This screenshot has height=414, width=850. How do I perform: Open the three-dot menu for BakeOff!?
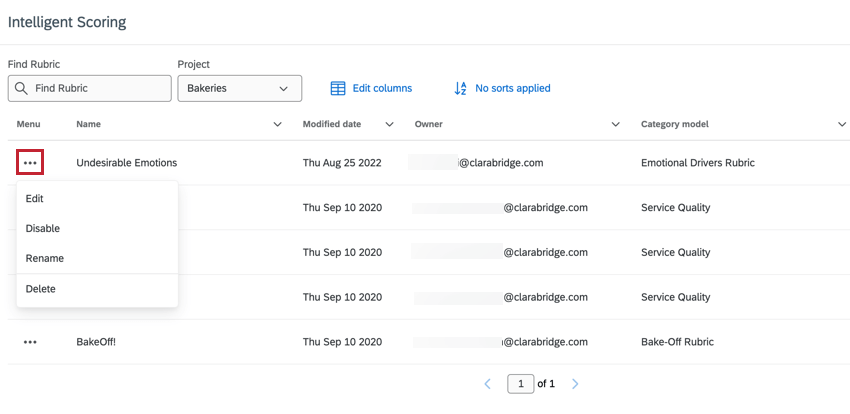coord(30,342)
